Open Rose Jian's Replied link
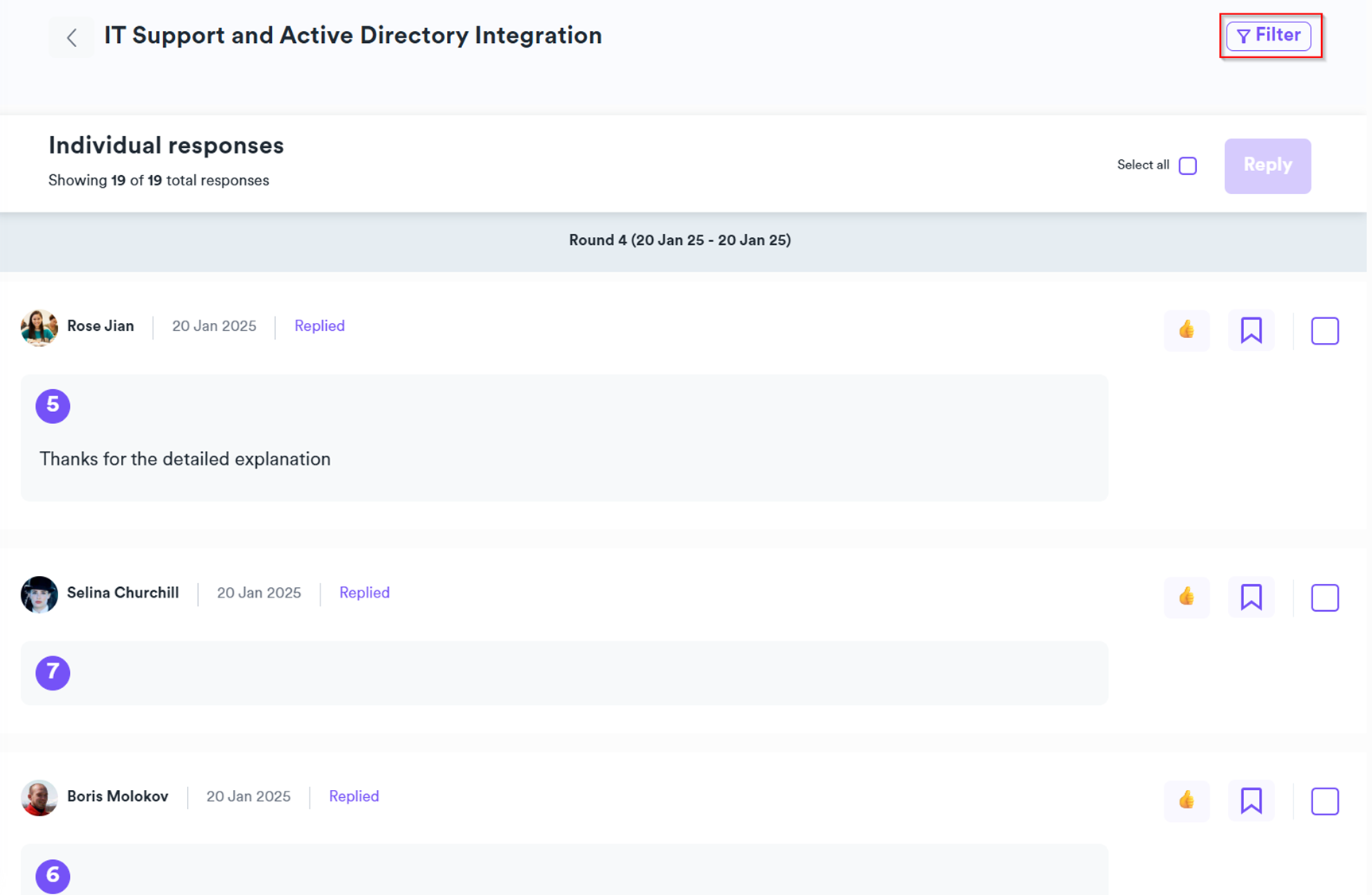Viewport: 1372px width, 895px height. (x=319, y=326)
